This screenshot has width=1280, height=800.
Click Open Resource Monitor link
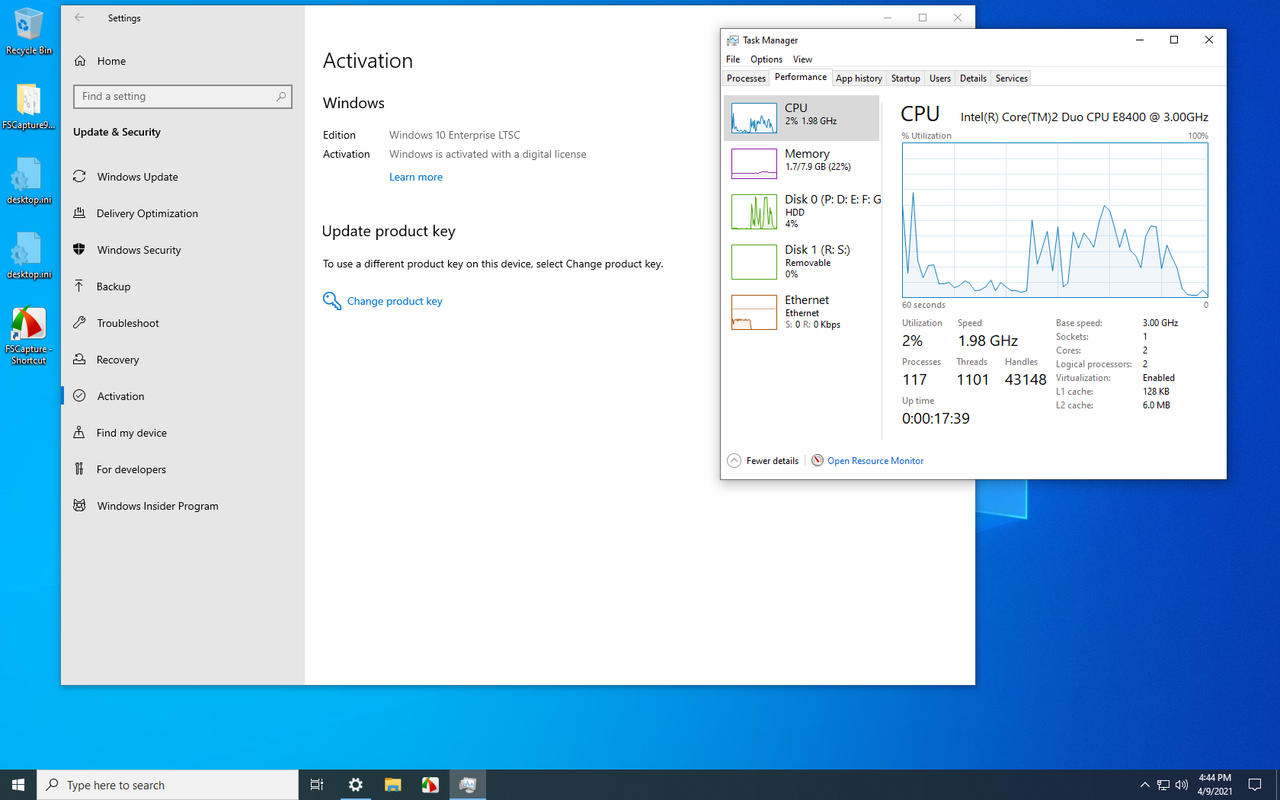[875, 461]
